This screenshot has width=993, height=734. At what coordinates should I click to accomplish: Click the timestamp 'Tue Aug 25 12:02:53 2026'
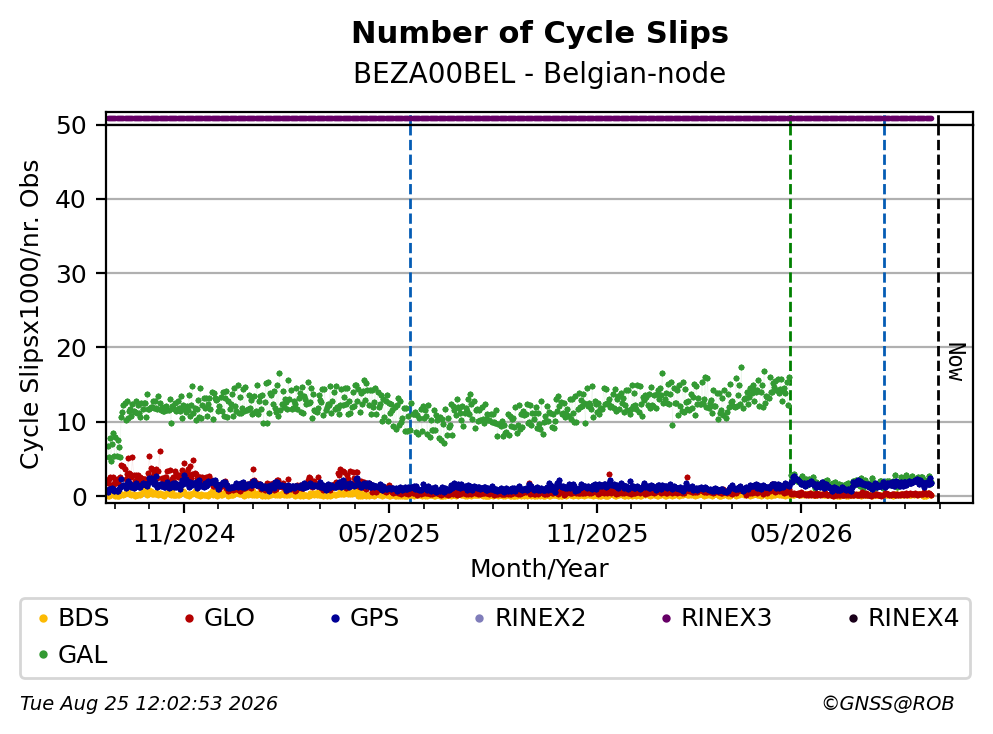149,704
